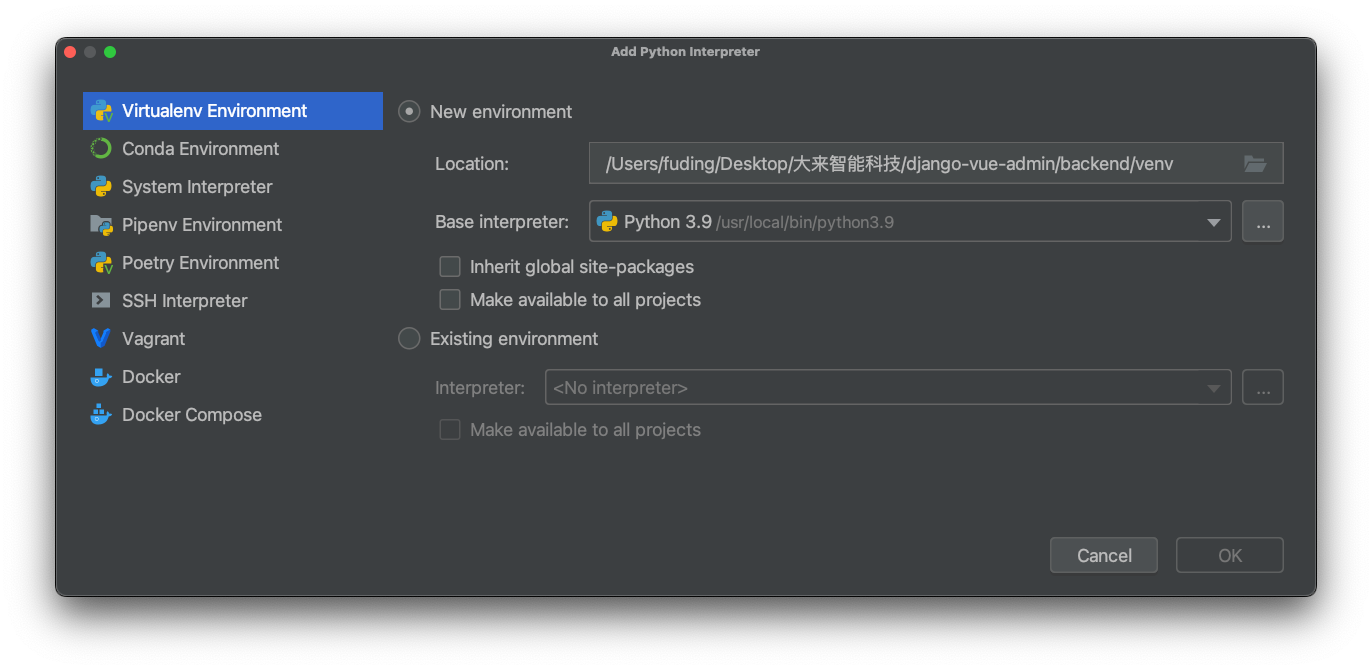1372x670 pixels.
Task: Click the Cancel button
Action: 1104,556
